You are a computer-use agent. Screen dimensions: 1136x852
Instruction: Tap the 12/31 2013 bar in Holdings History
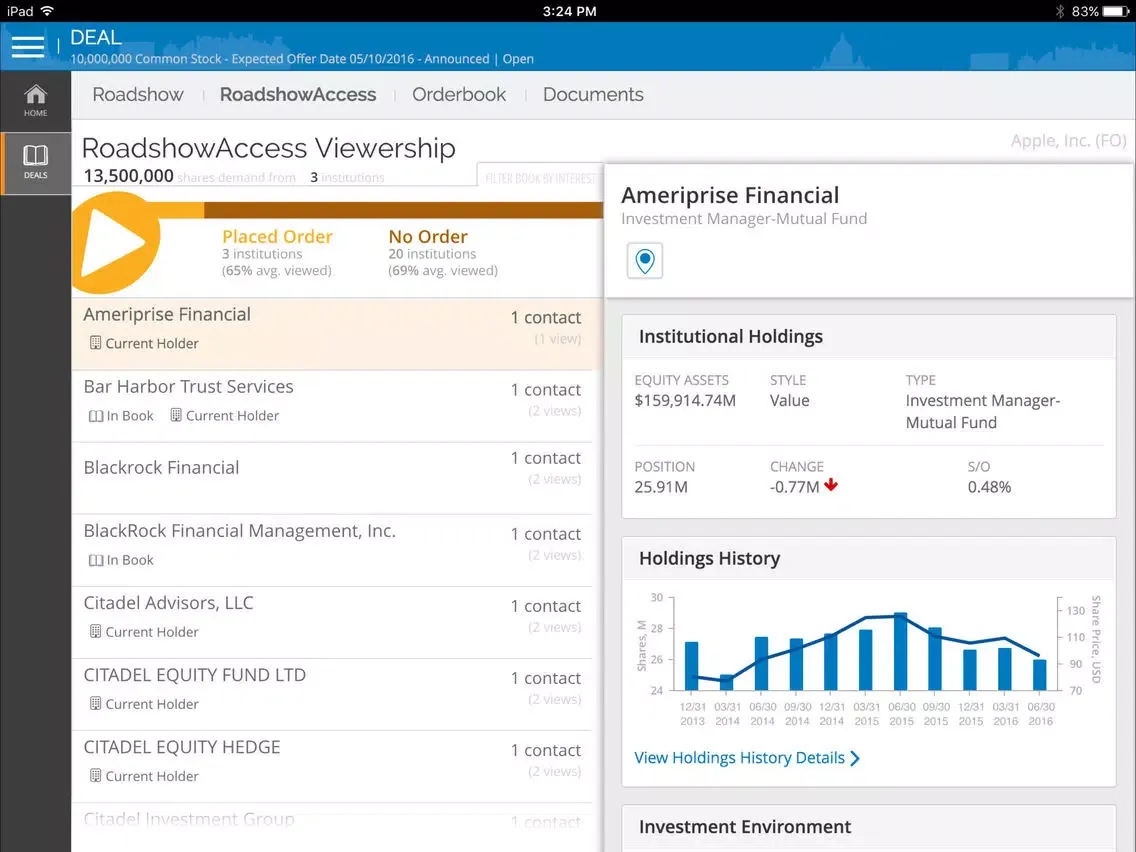pos(692,666)
